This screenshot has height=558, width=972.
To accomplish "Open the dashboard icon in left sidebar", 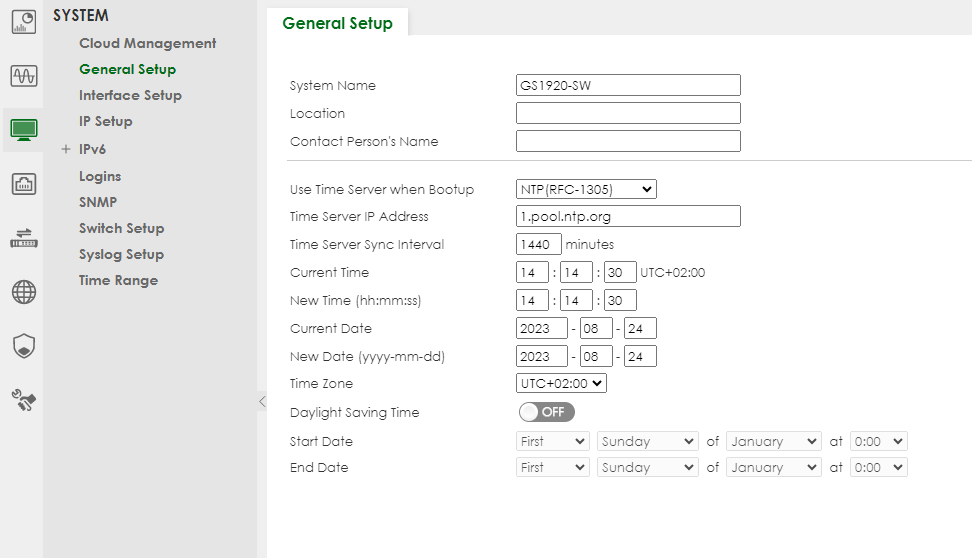I will click(x=23, y=22).
